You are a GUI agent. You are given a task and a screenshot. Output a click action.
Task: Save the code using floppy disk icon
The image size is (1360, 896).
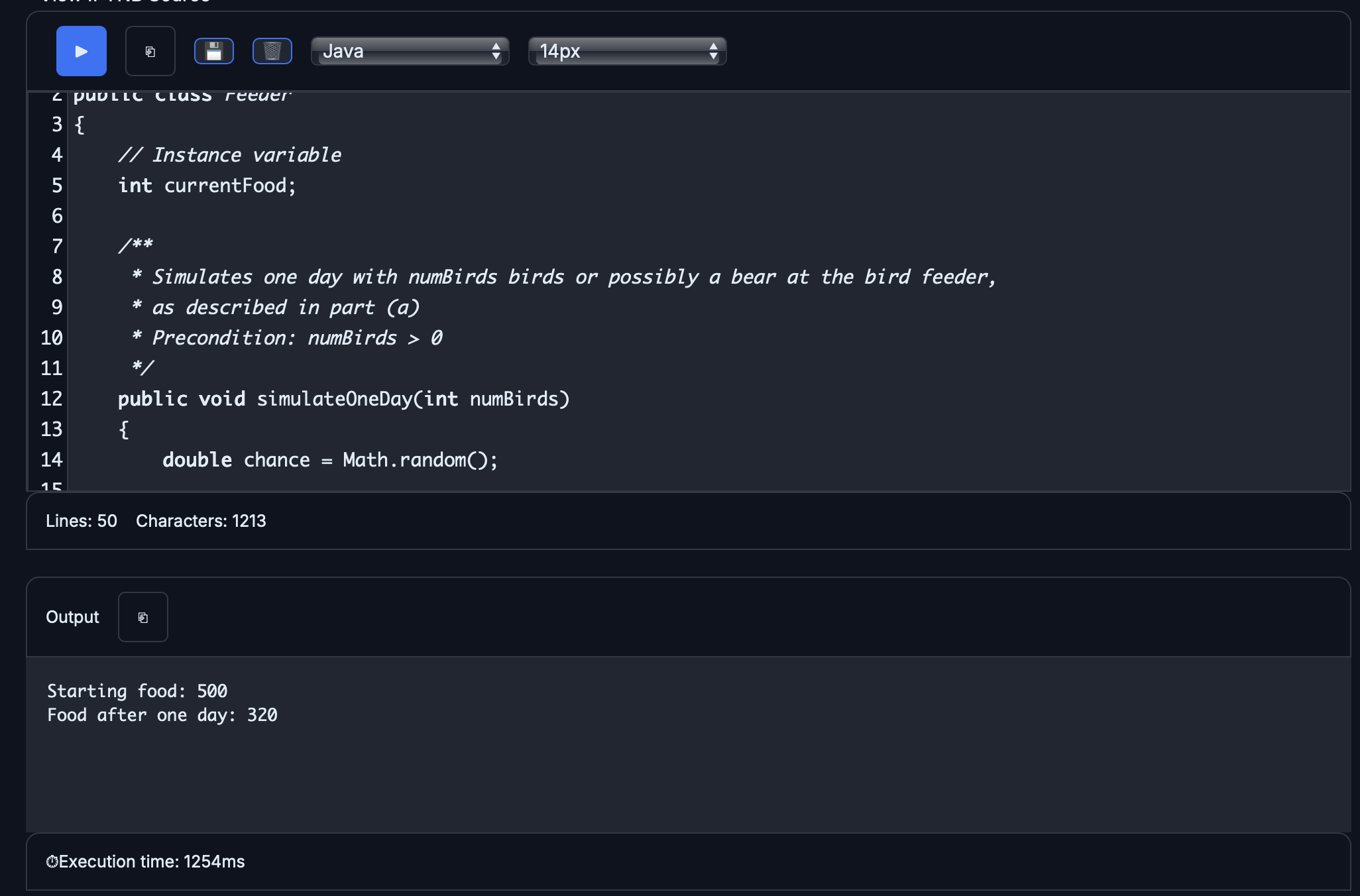point(214,50)
